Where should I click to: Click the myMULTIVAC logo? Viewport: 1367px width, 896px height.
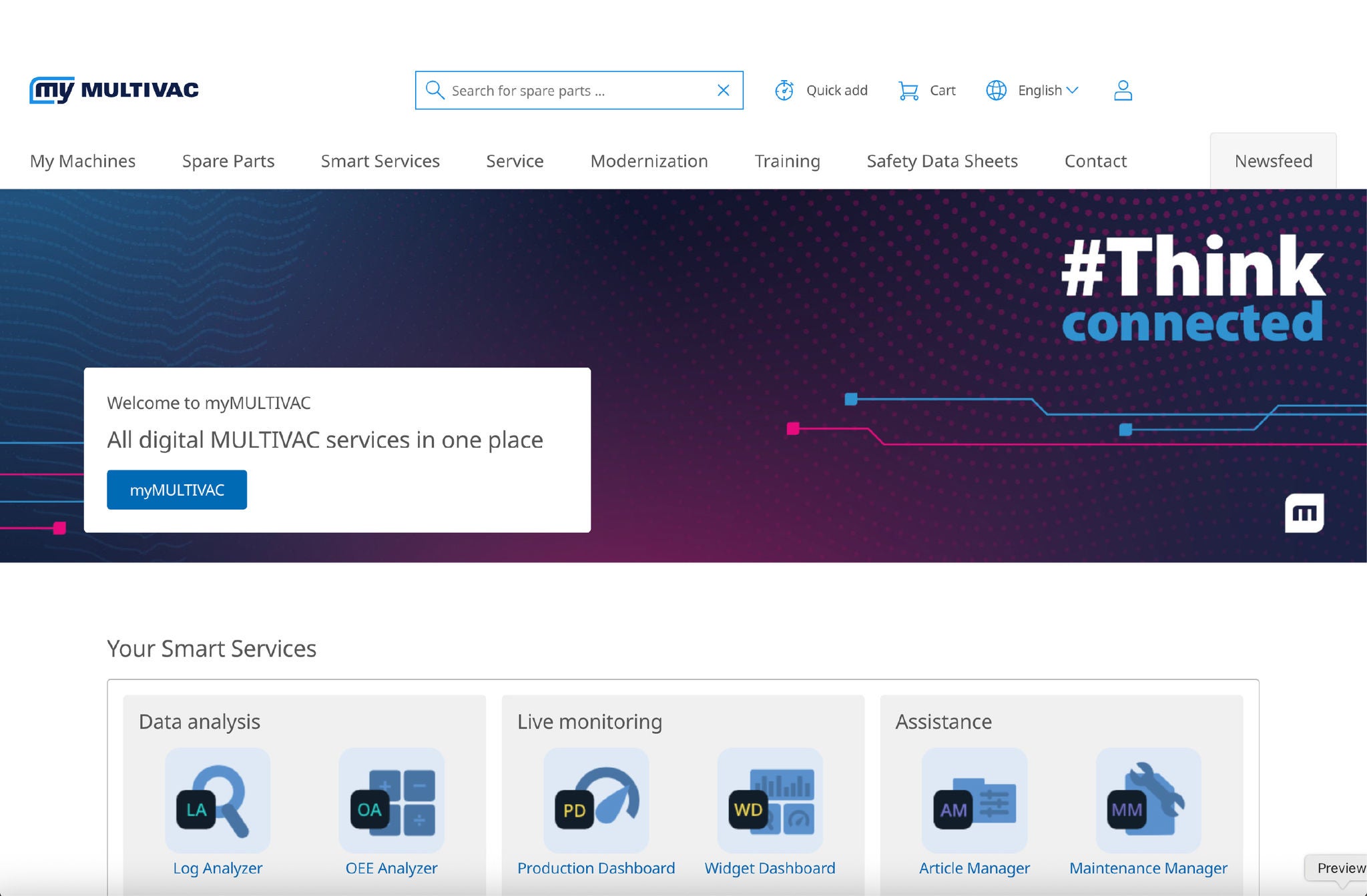[x=114, y=90]
